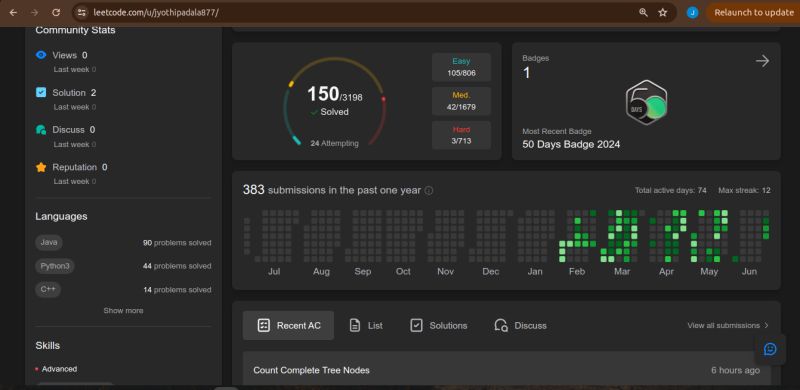
Task: Open the Solutions tab
Action: [x=439, y=325]
